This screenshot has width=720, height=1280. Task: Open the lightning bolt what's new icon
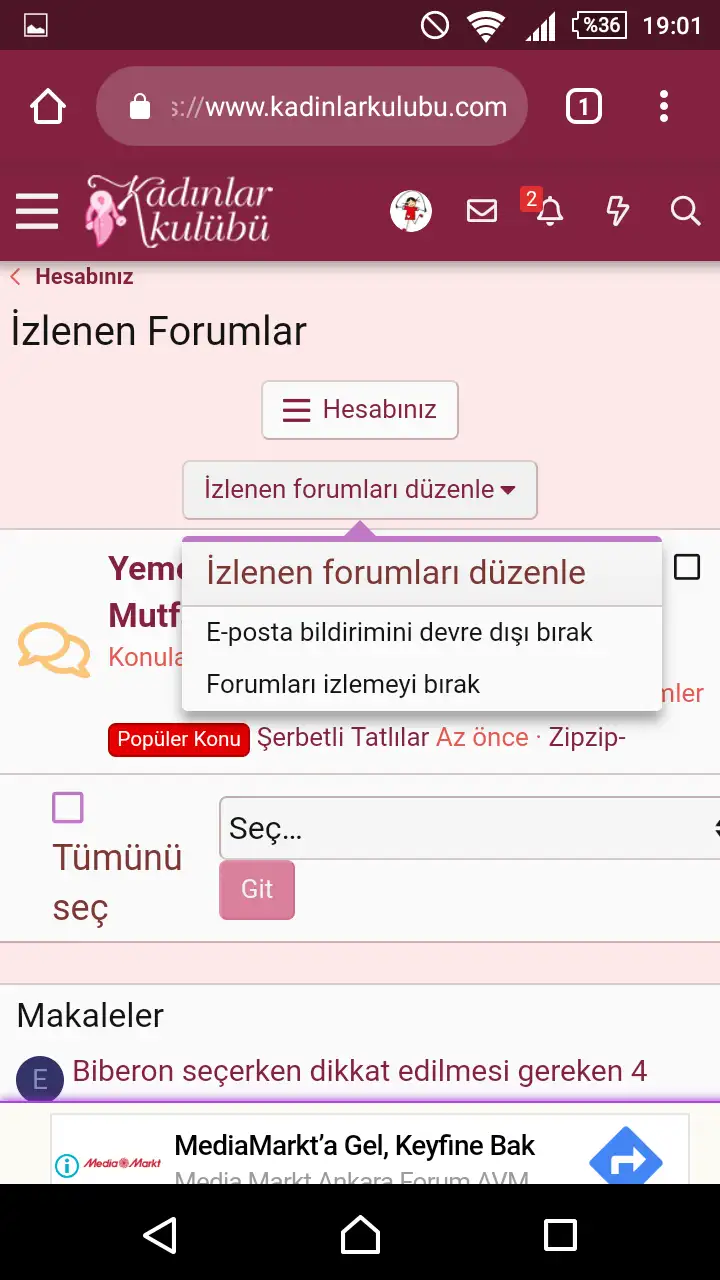coord(618,211)
